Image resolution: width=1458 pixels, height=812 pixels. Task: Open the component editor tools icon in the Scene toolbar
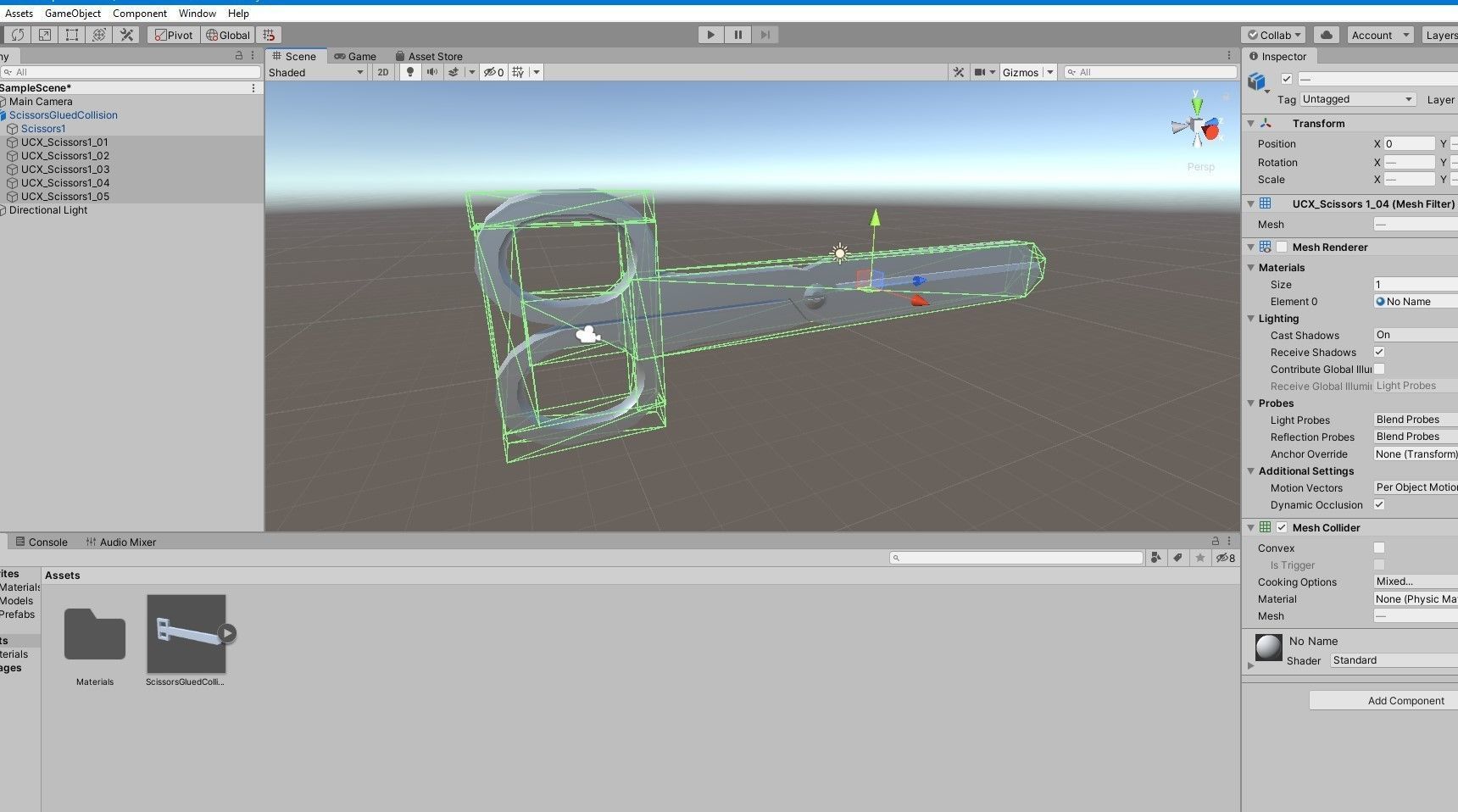(959, 72)
